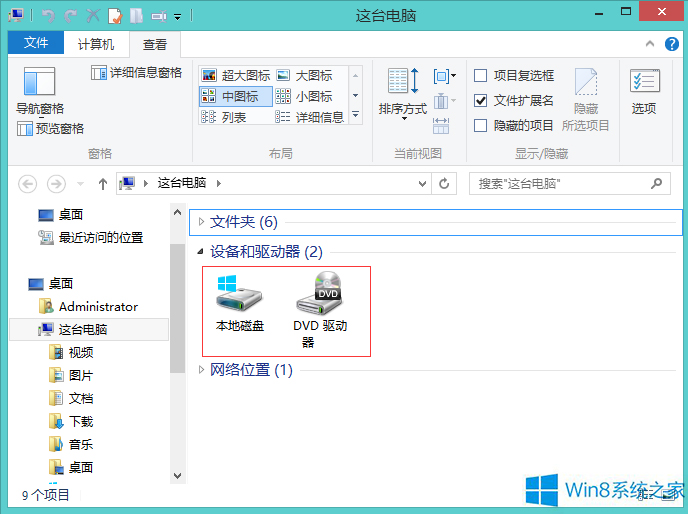Open Folder Options (选项) button
The image size is (688, 514).
tap(644, 91)
